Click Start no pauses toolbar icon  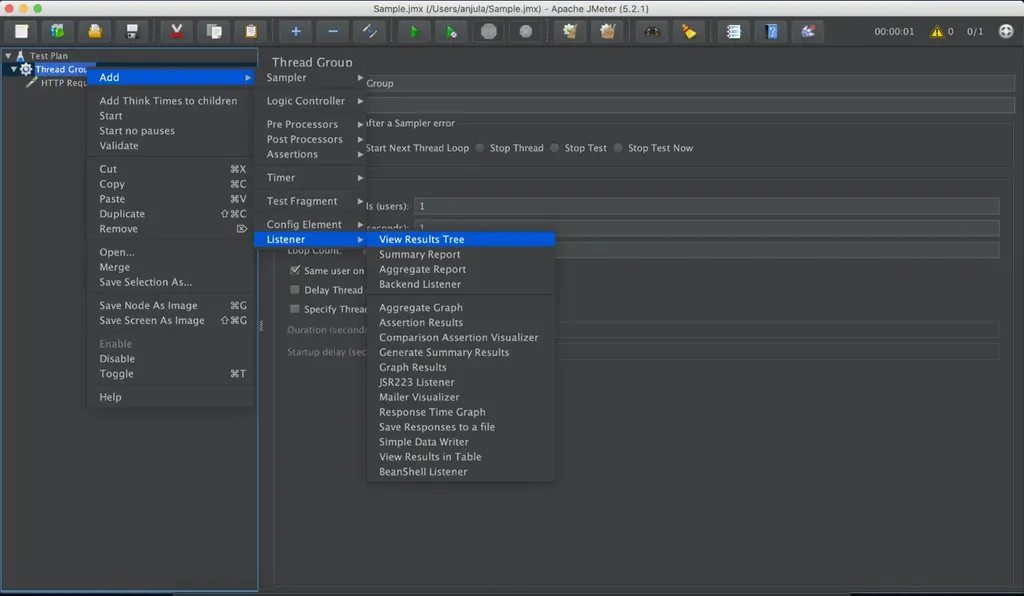tap(451, 31)
